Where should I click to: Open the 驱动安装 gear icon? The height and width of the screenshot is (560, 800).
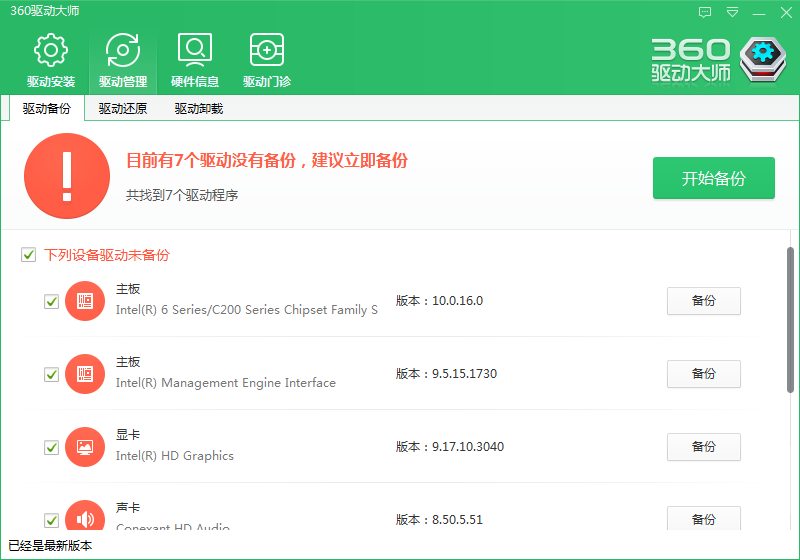tap(51, 50)
